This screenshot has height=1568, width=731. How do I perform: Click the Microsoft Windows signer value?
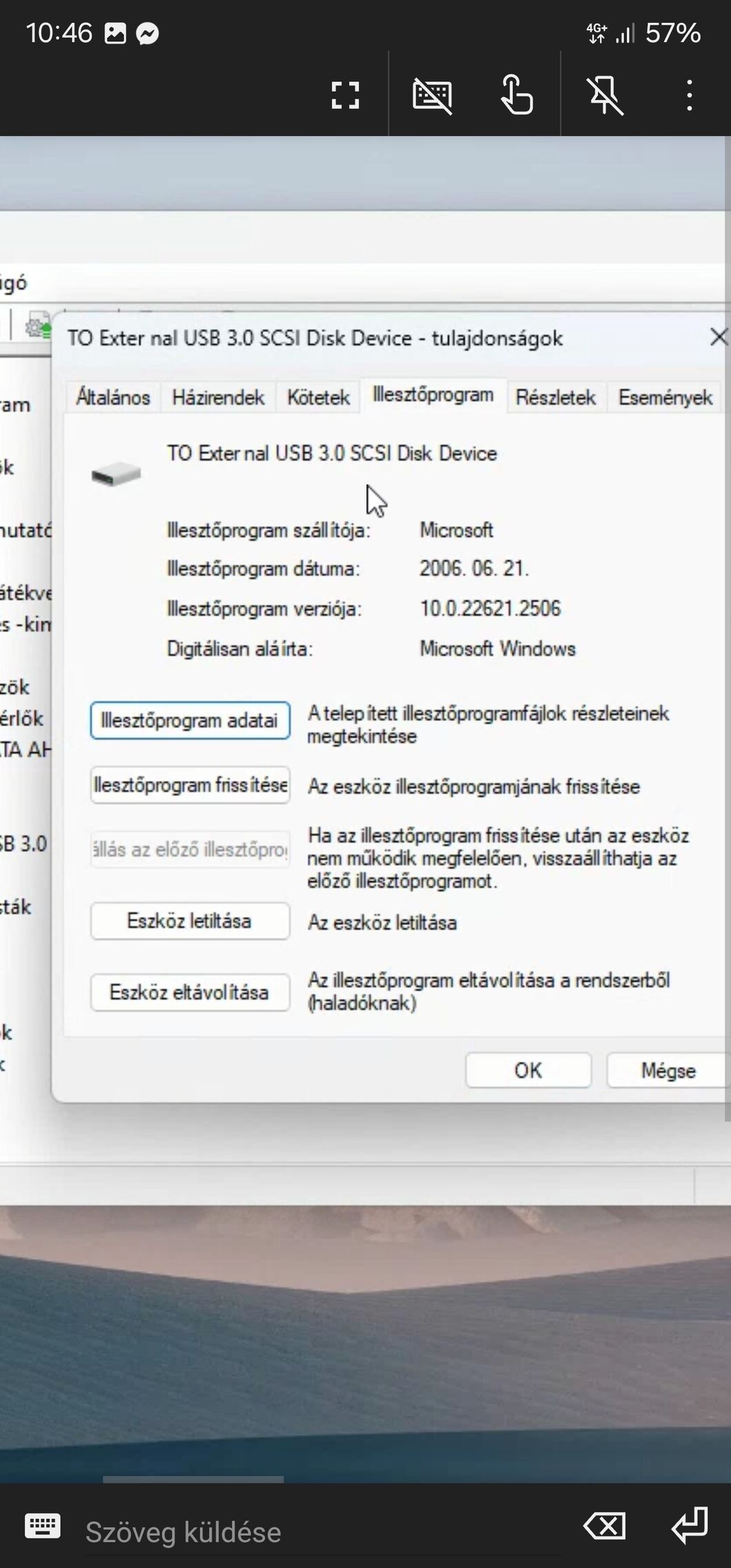497,648
